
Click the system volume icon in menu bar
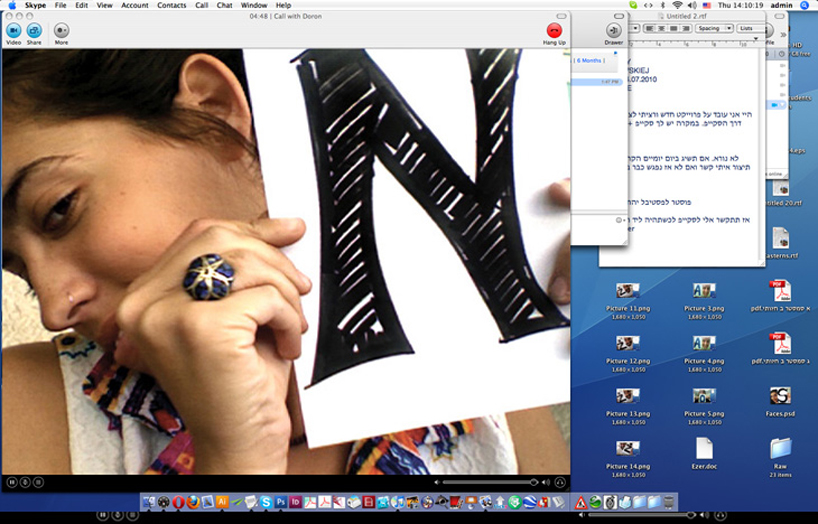692,5
